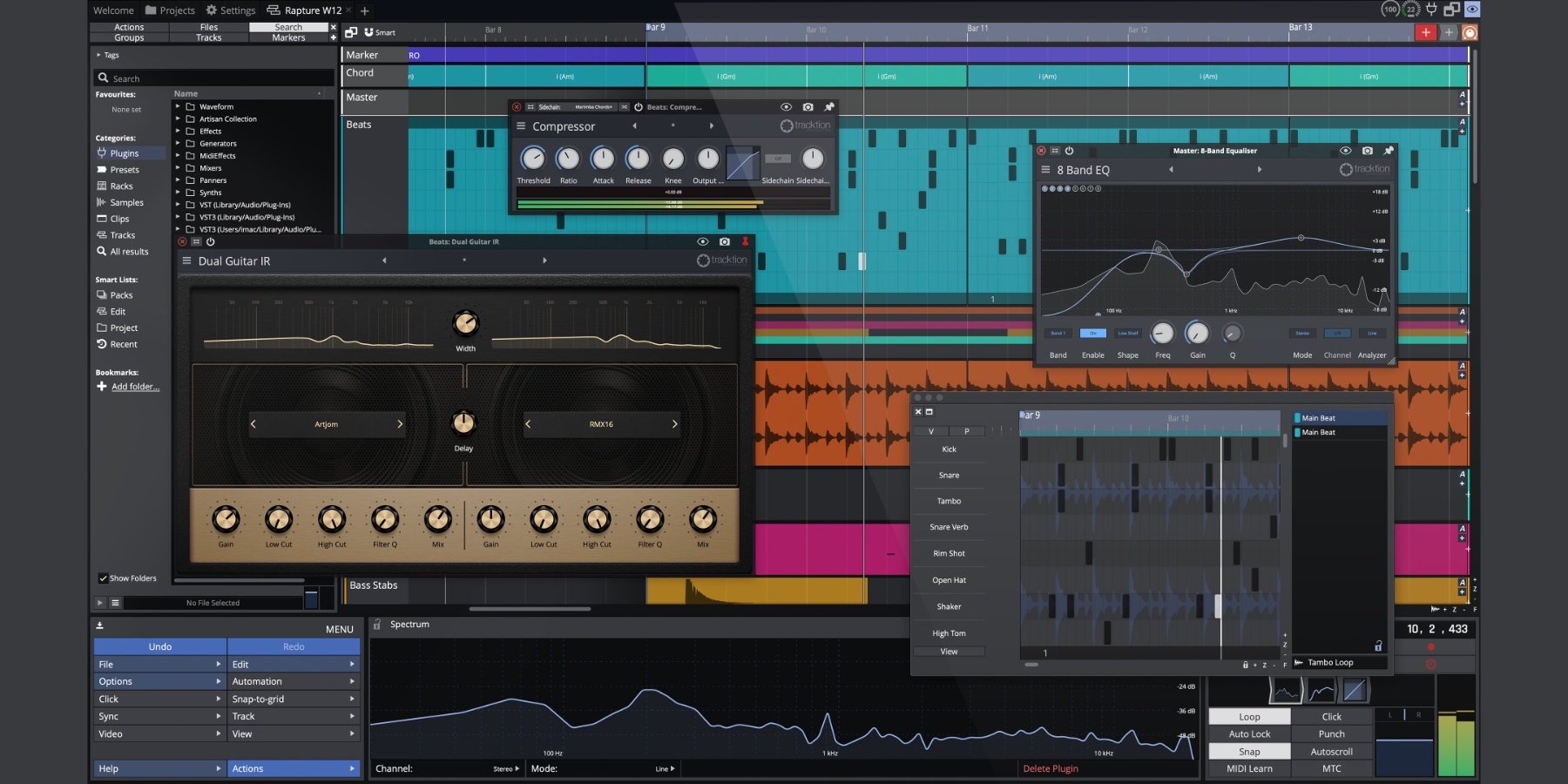Expand the Artisan Collection folder

click(x=179, y=118)
